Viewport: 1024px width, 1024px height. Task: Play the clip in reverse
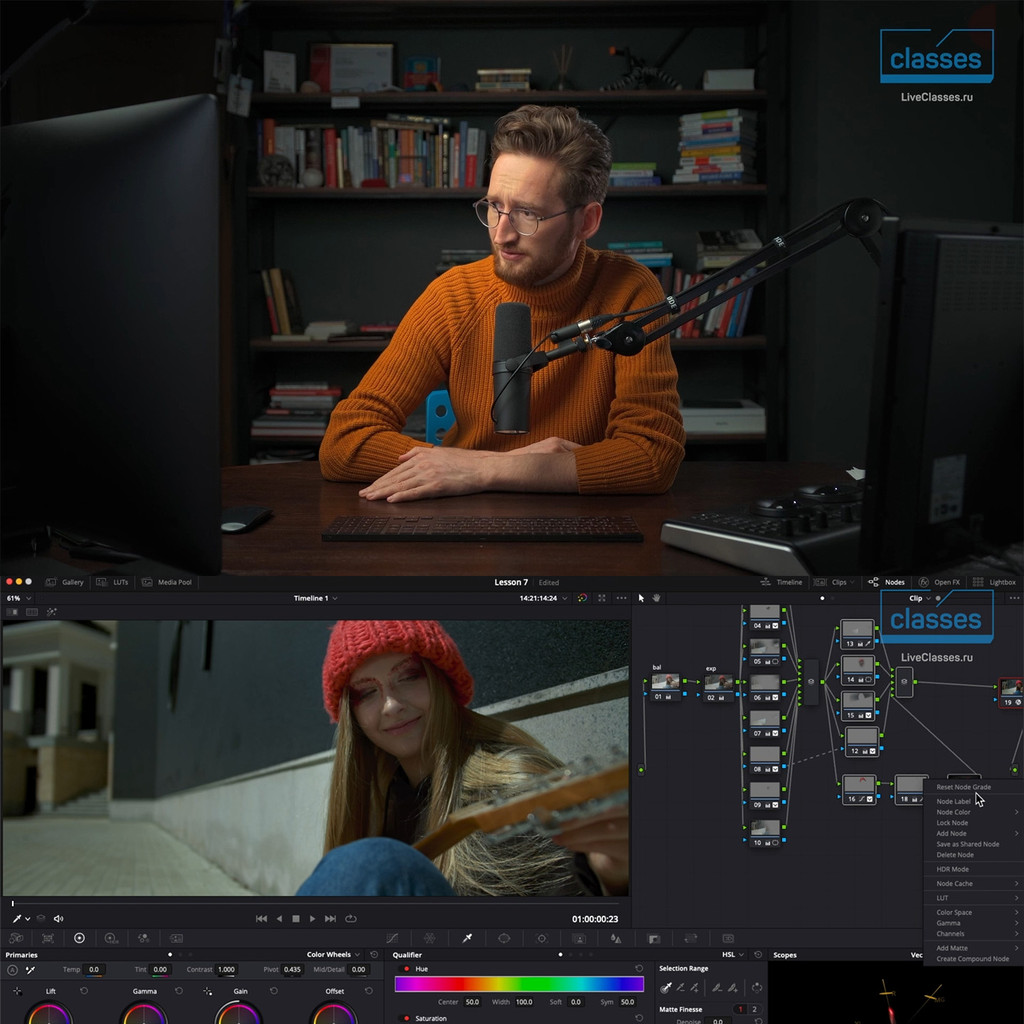point(280,918)
